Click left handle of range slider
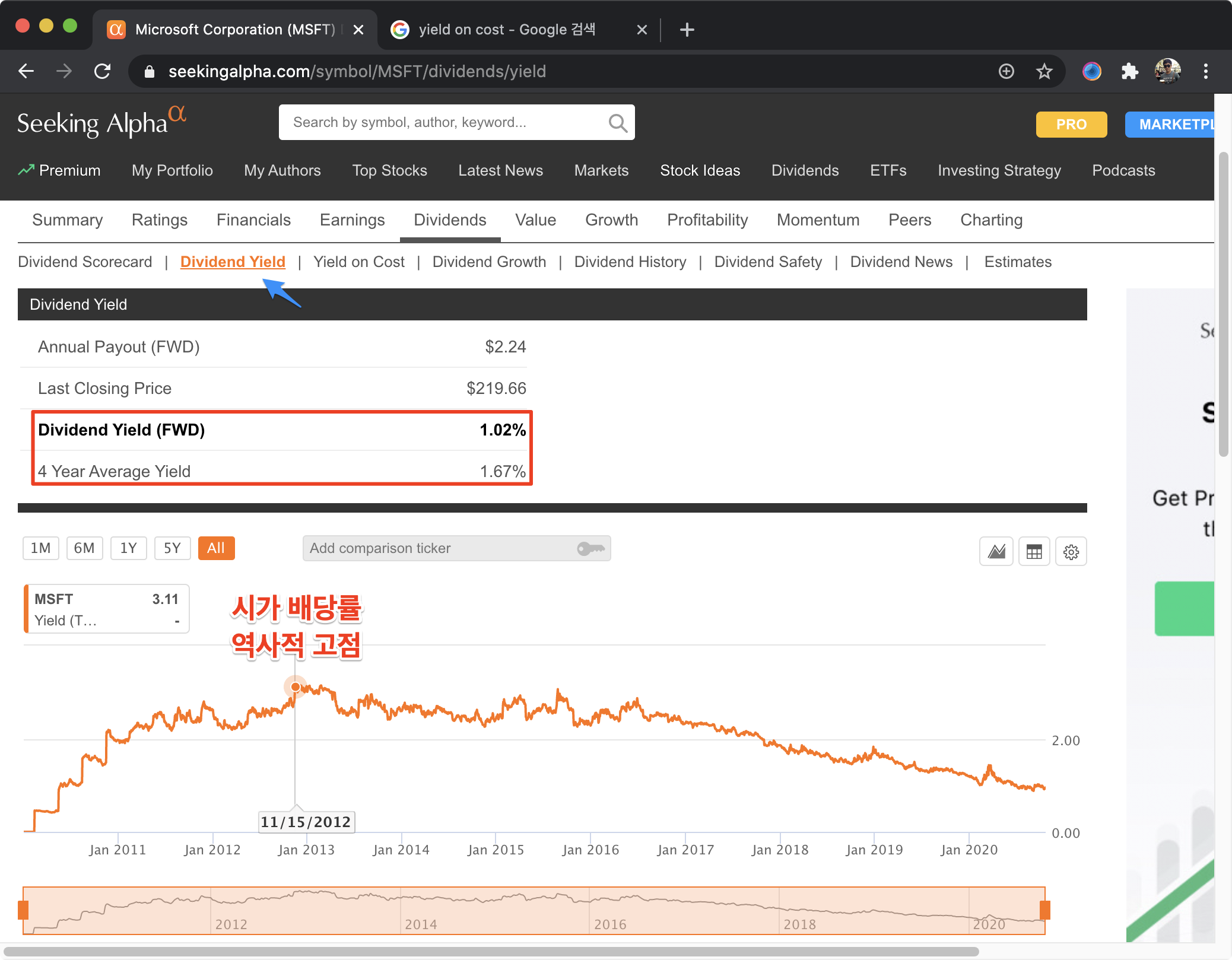1232x960 pixels. point(24,910)
